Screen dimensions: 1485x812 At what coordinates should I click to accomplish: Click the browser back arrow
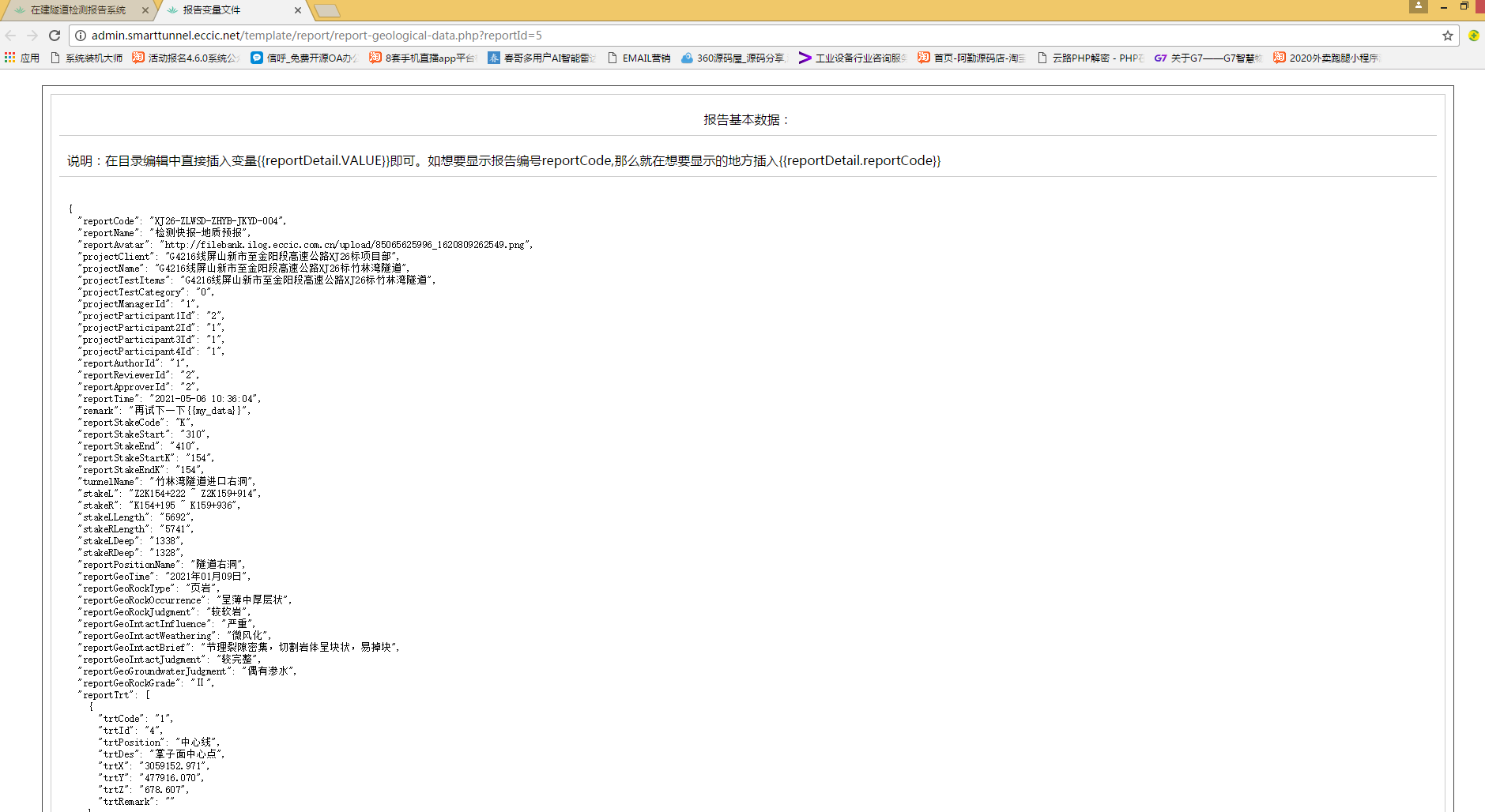[x=11, y=36]
